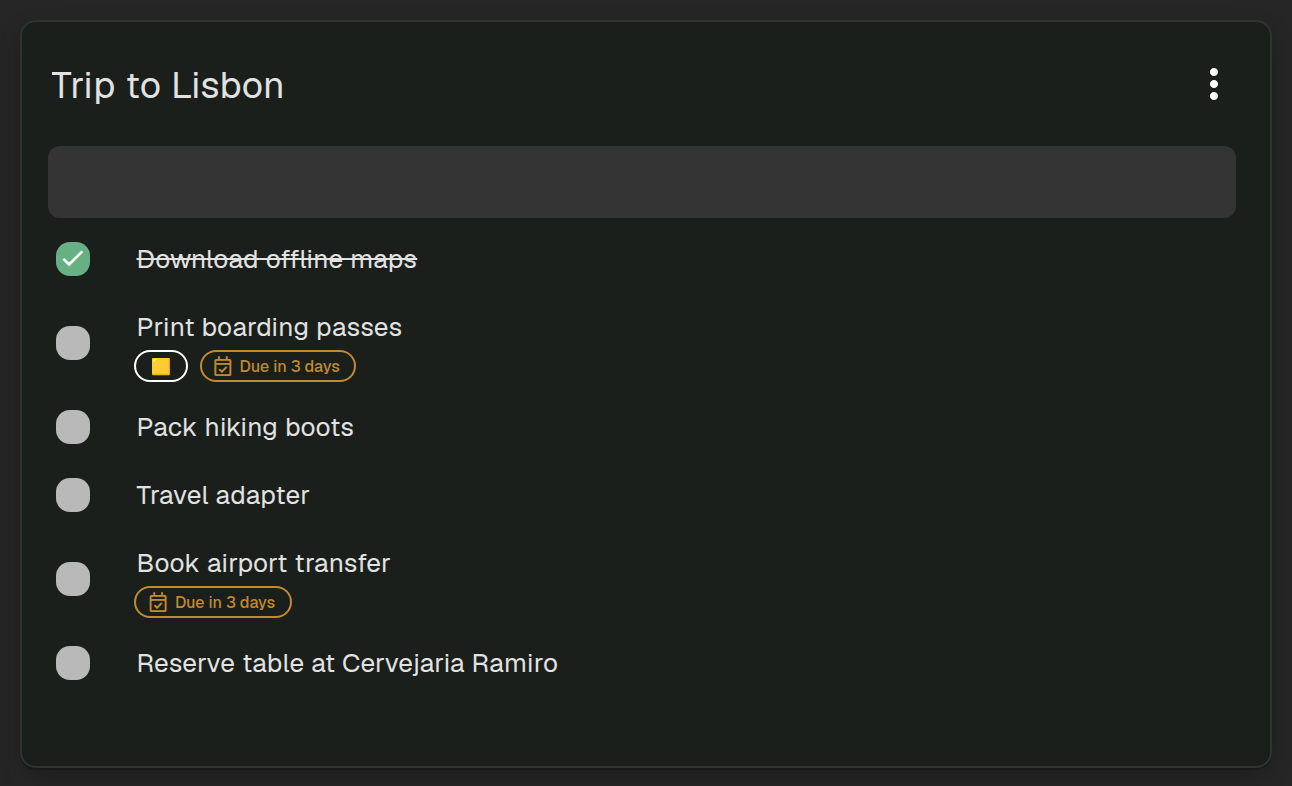Click the new task input field
The height and width of the screenshot is (786, 1292).
coord(642,182)
